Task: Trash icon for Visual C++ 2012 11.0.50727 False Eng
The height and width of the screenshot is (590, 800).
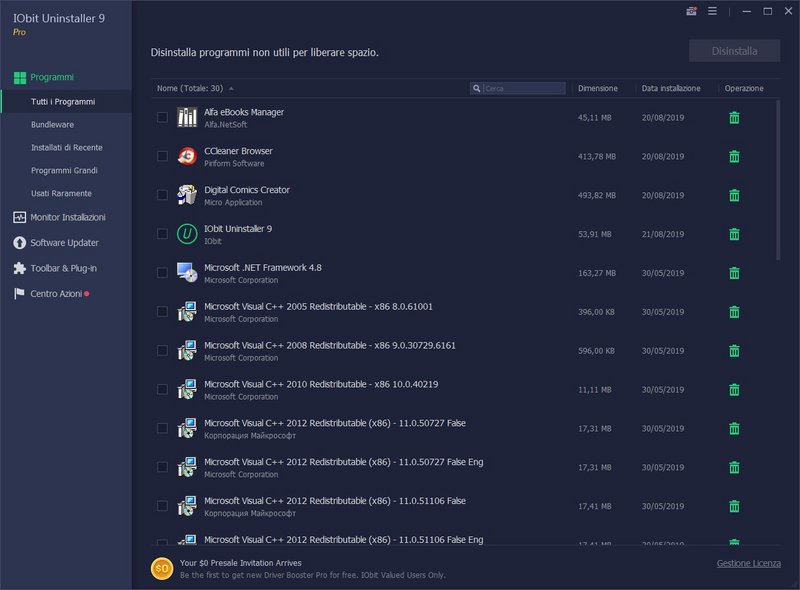Action: pyautogui.click(x=734, y=467)
